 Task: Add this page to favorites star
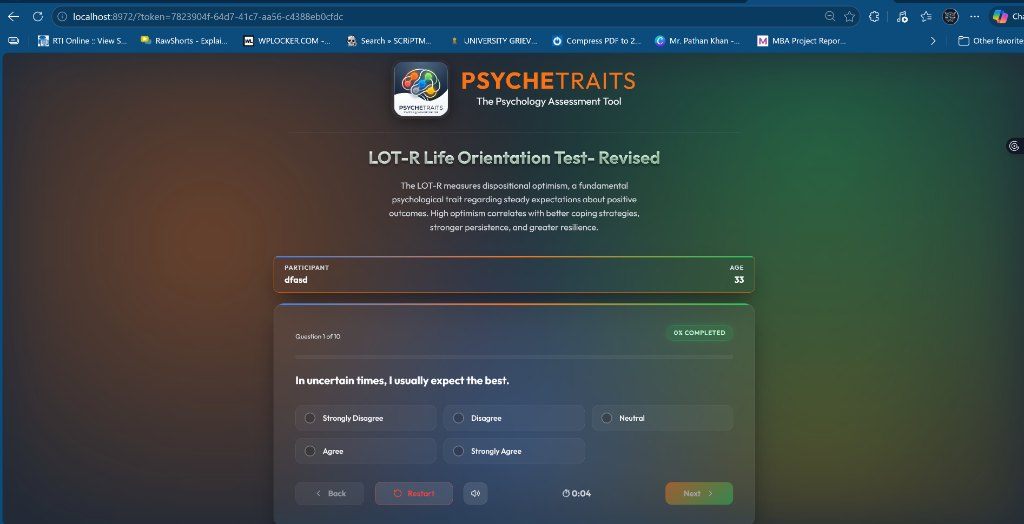coord(849,16)
